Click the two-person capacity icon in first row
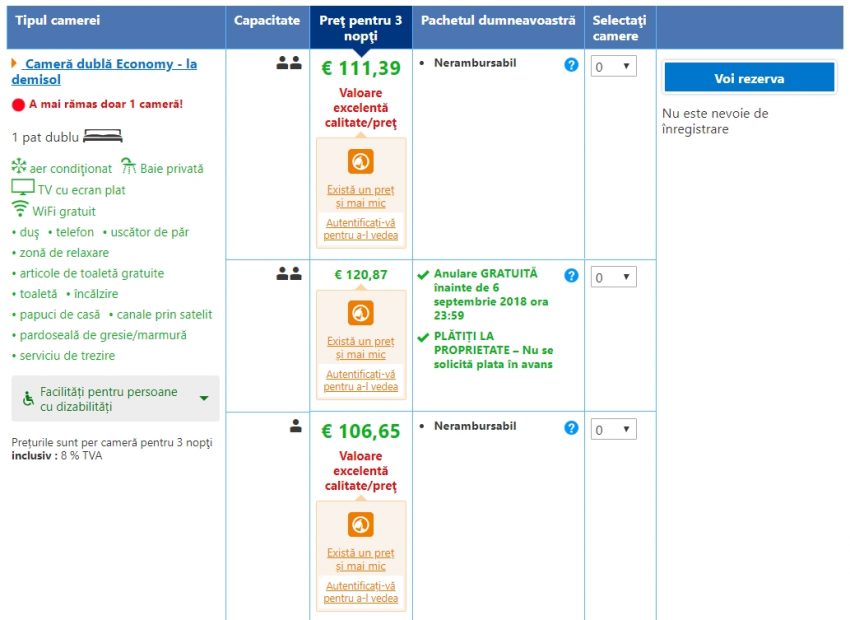This screenshot has width=850, height=620. pos(289,63)
